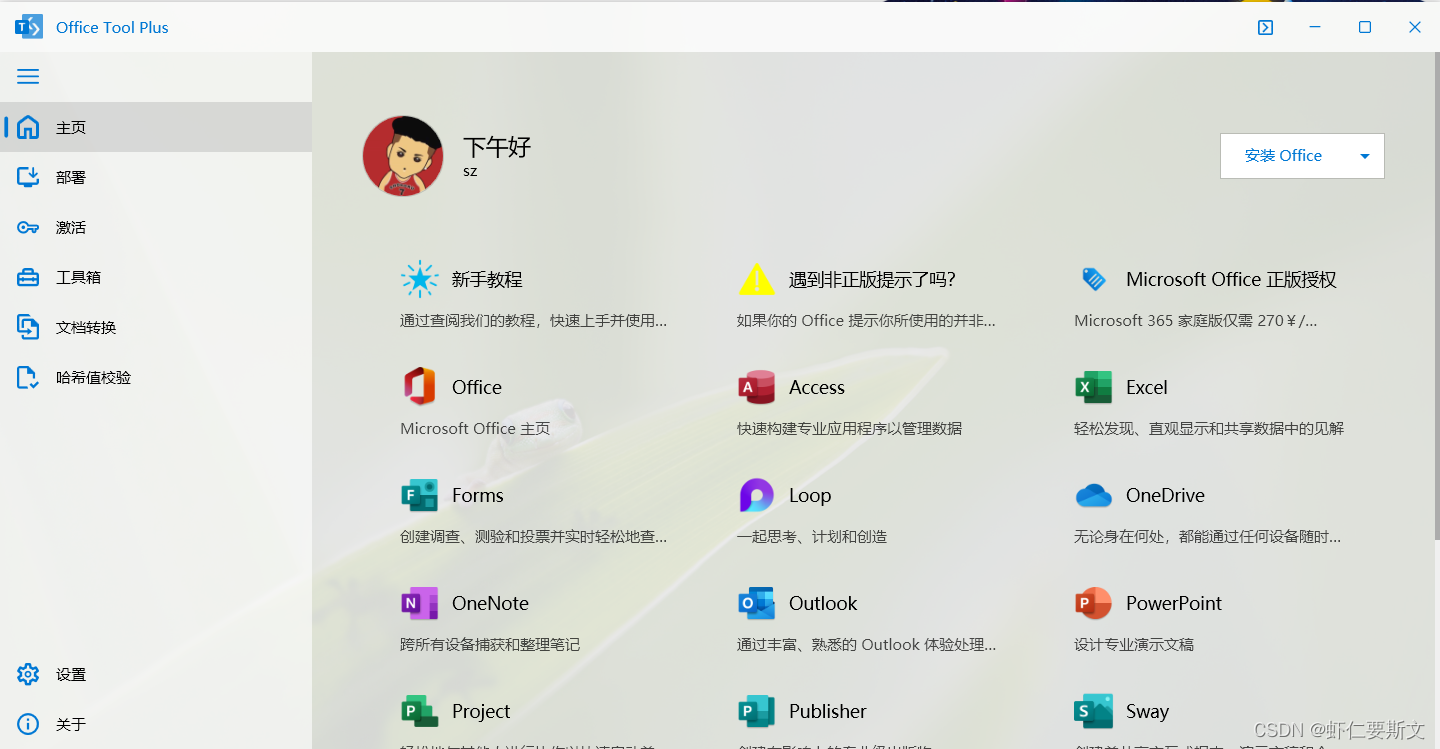This screenshot has height=749, width=1440.
Task: Click the yellow warning triangle icon
Action: click(x=757, y=279)
